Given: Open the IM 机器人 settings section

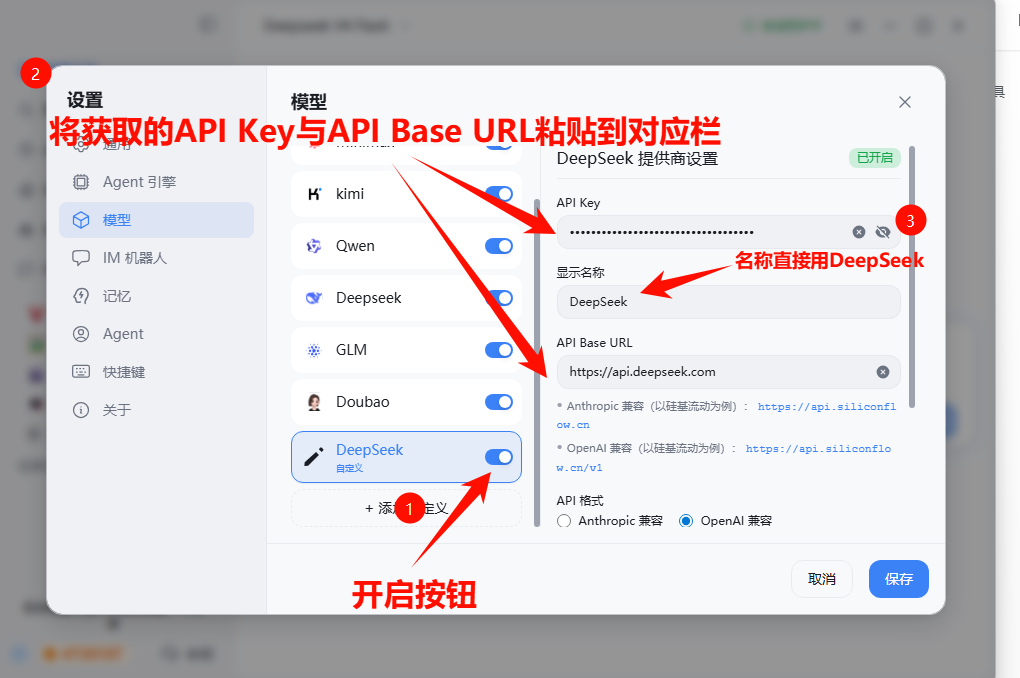Looking at the screenshot, I should click(x=156, y=258).
